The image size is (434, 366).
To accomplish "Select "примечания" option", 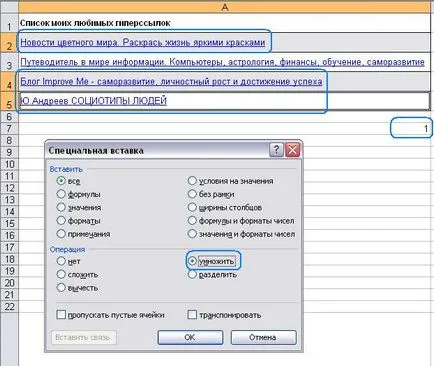I will [x=61, y=234].
